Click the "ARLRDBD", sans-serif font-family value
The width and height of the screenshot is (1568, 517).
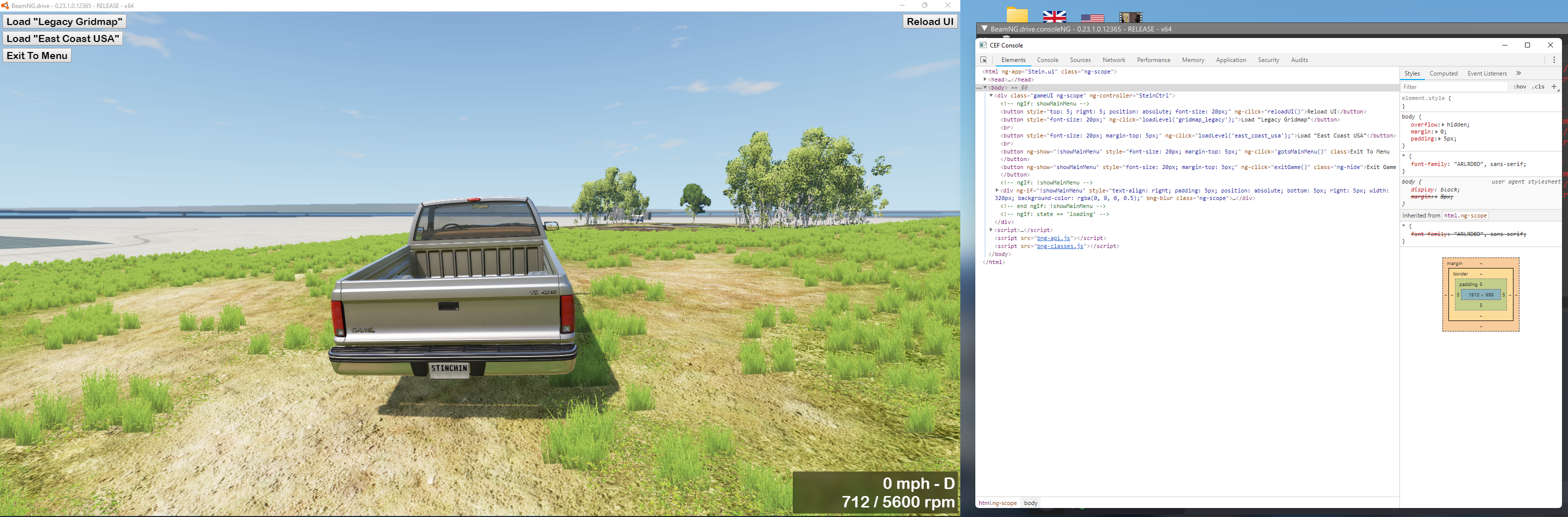click(x=1489, y=164)
